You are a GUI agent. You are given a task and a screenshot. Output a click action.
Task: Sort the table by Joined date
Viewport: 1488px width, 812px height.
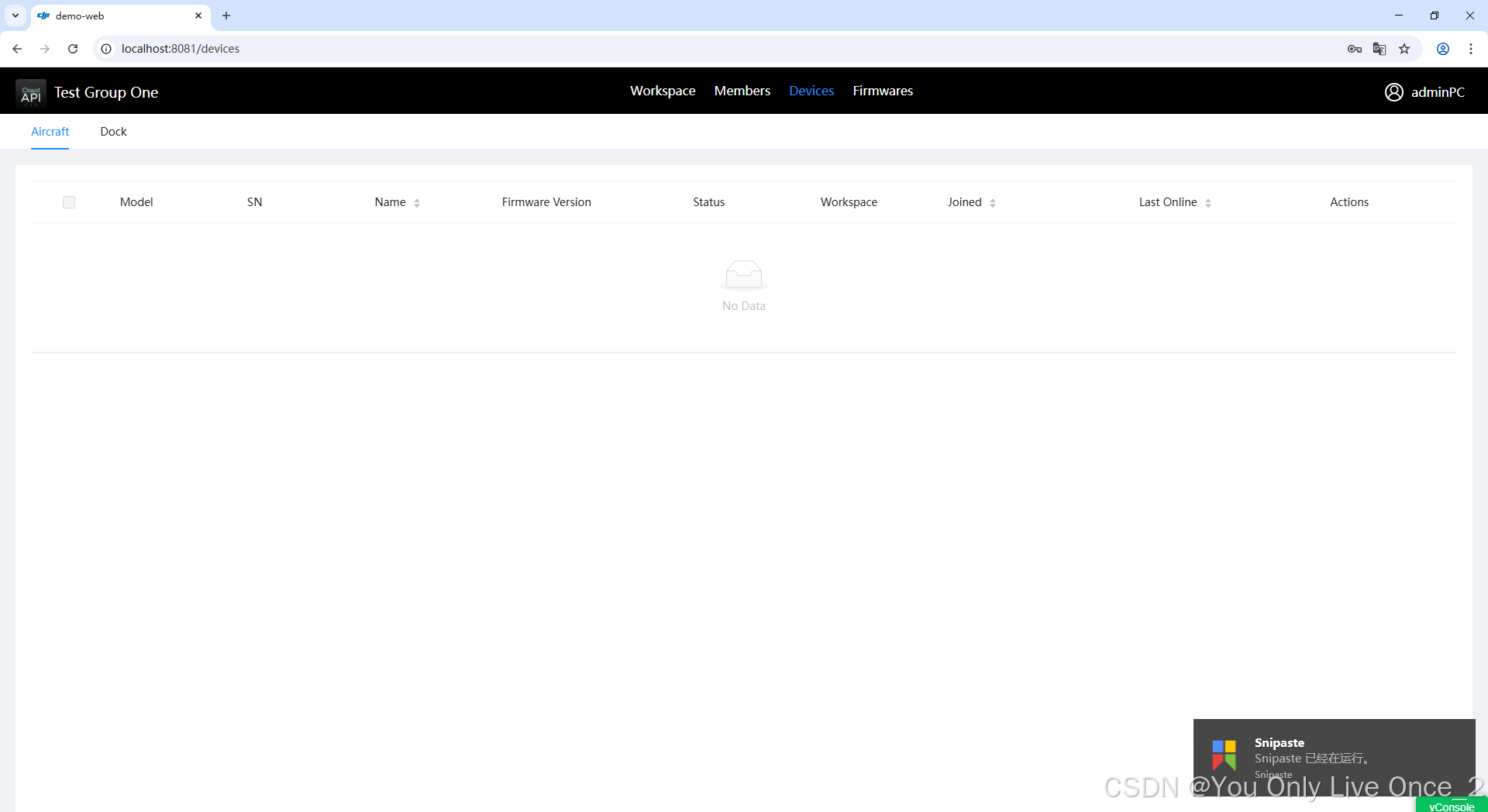tap(993, 203)
